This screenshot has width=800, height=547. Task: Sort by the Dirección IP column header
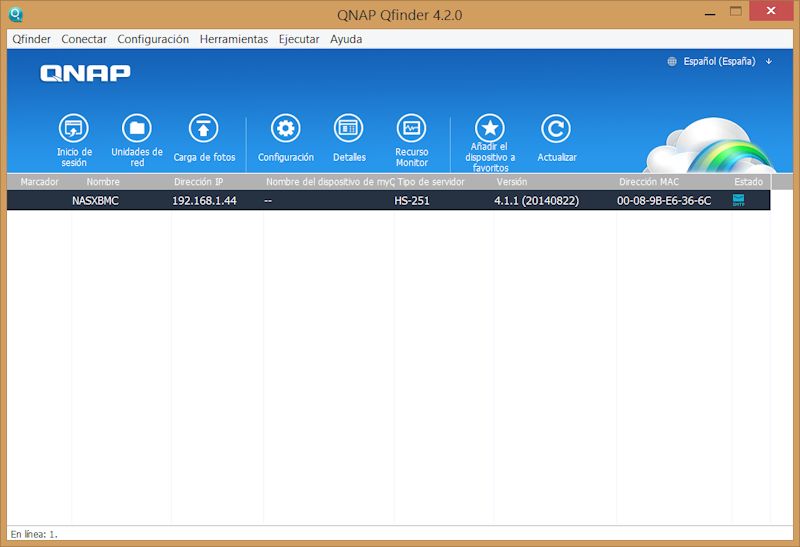[198, 182]
